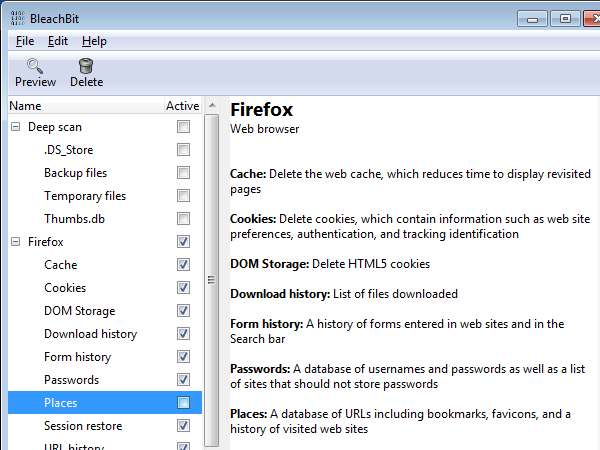Screen dimensions: 600x450
Task: Click the Delete trash can icon
Action: click(x=86, y=66)
